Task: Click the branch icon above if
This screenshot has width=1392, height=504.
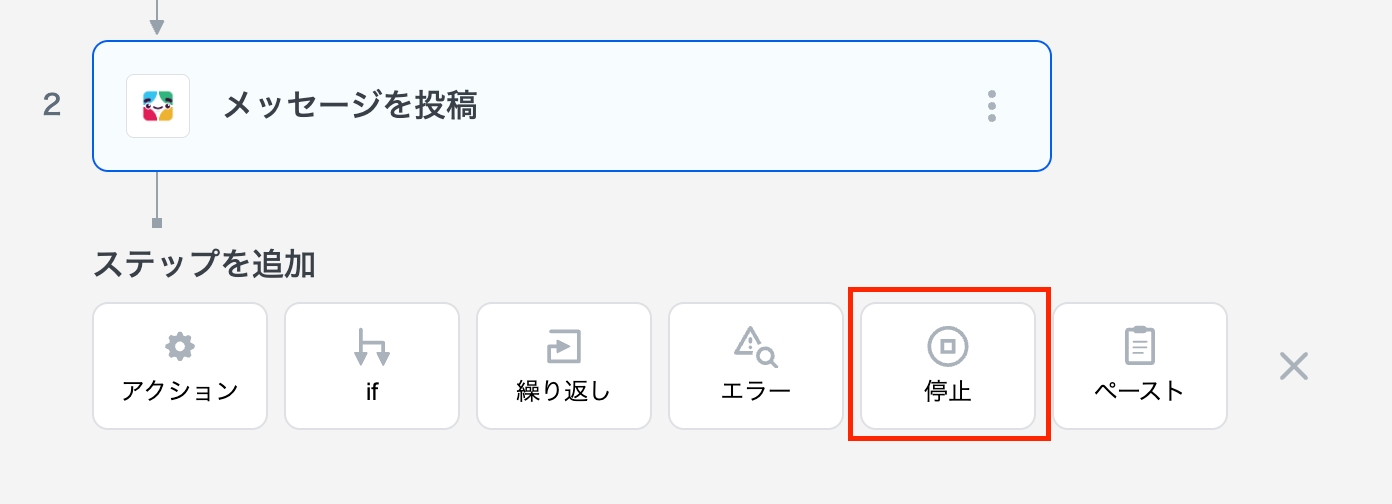Action: (372, 347)
